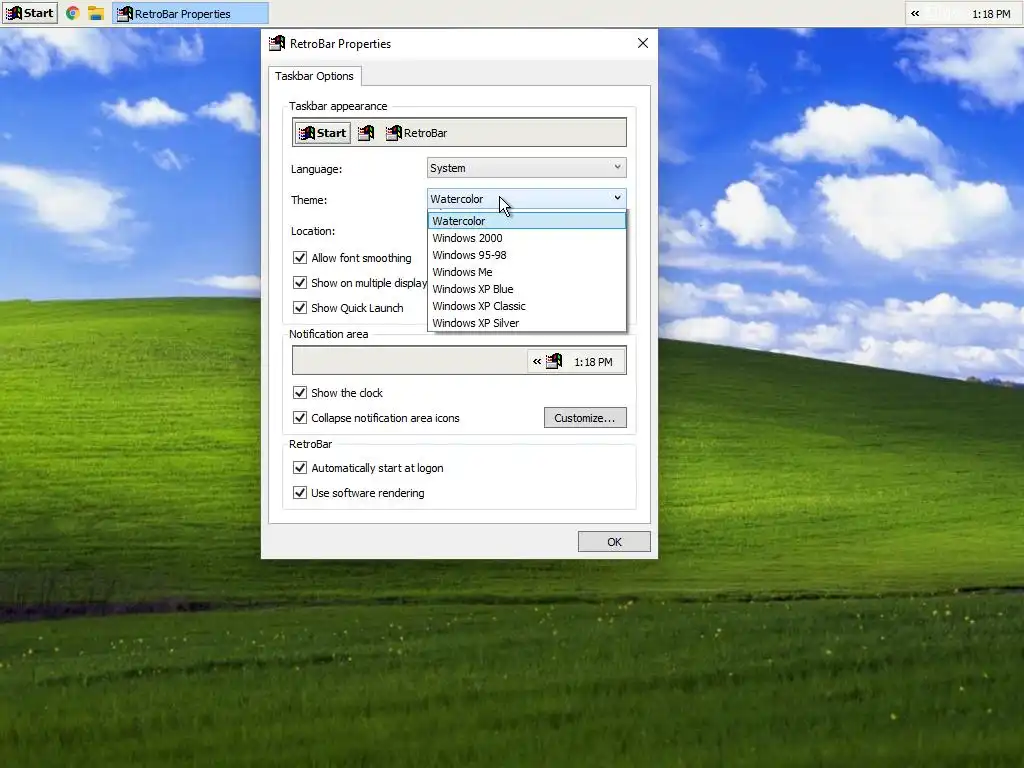Open the Customize... notification icons dialog
Screen dimensions: 1024x768
(x=584, y=418)
